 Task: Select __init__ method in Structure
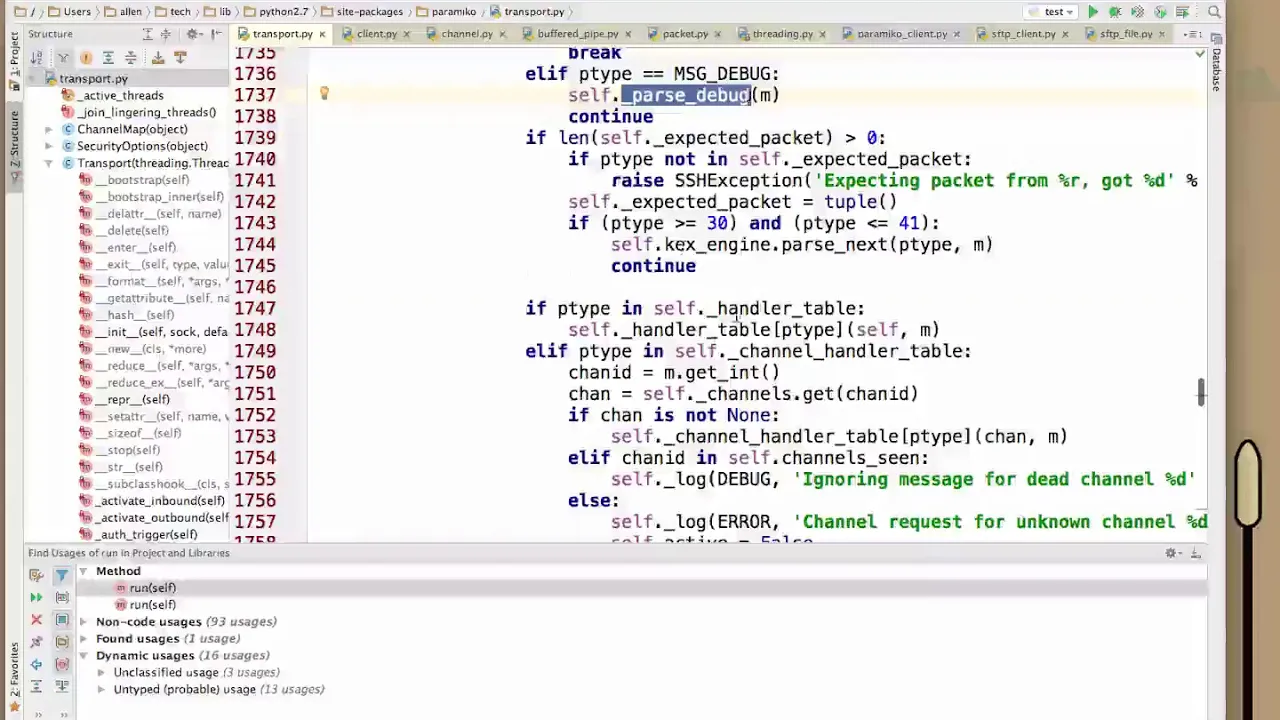[154, 332]
